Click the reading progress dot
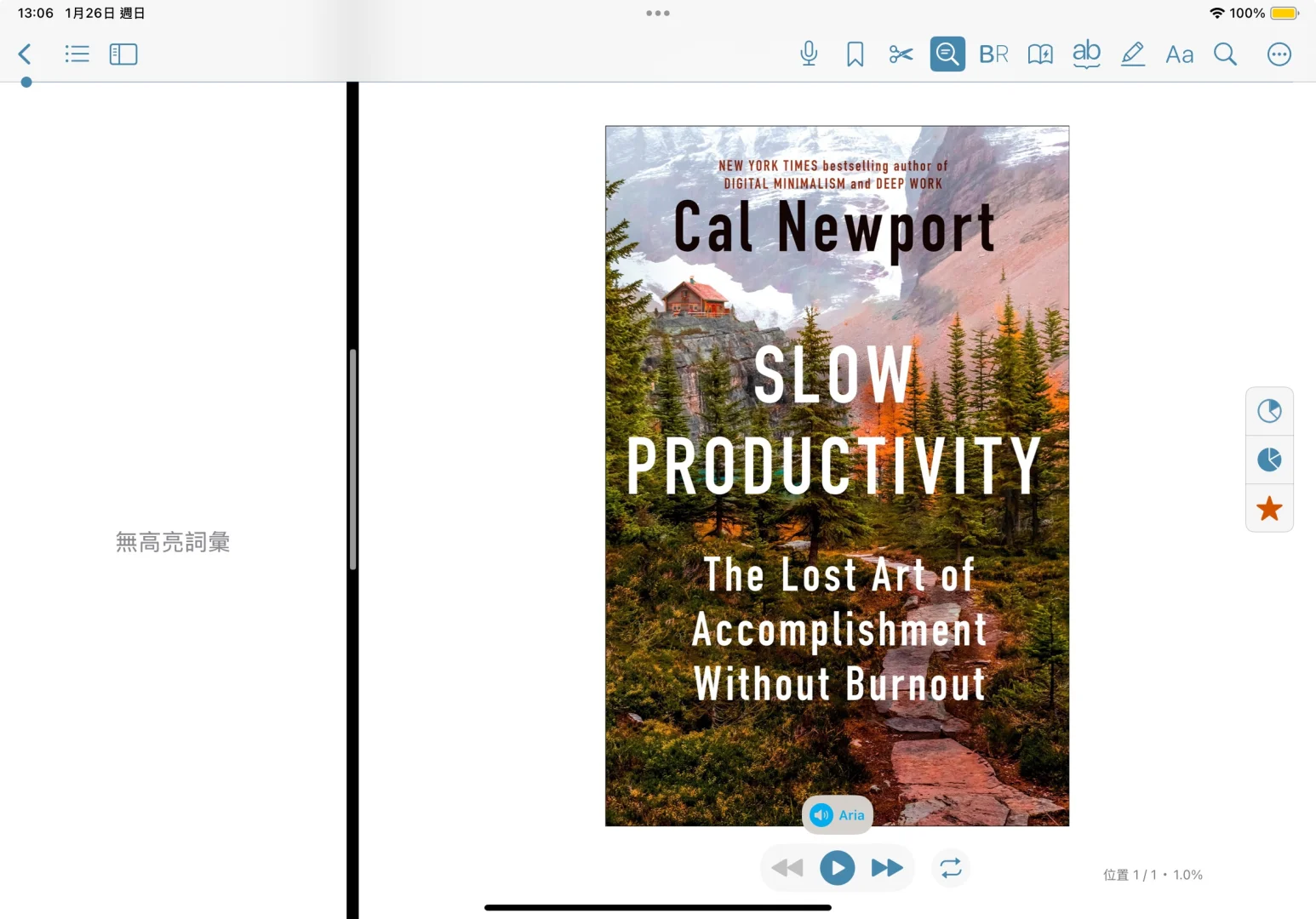The height and width of the screenshot is (919, 1316). pyautogui.click(x=26, y=83)
